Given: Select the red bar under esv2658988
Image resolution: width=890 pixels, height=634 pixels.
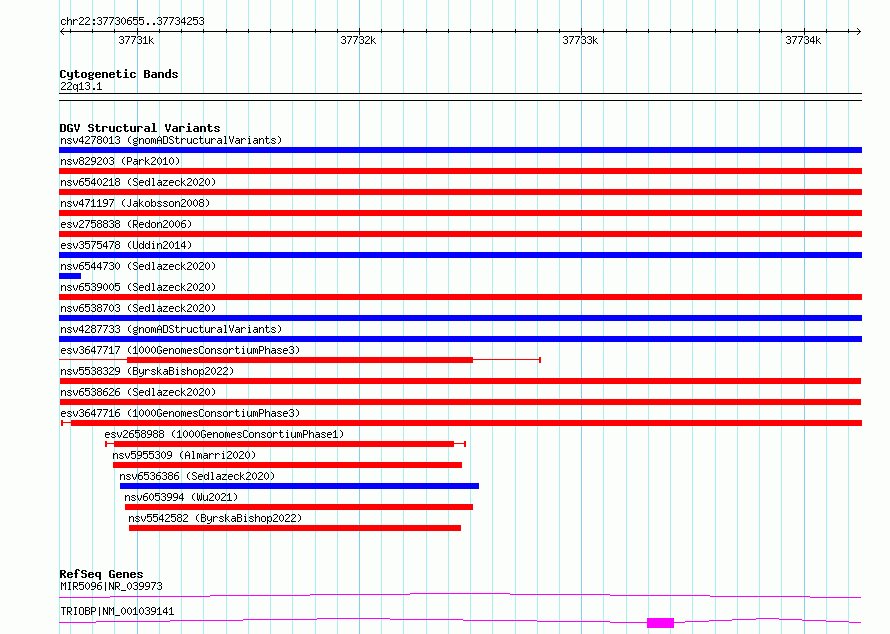Looking at the screenshot, I should 284,444.
